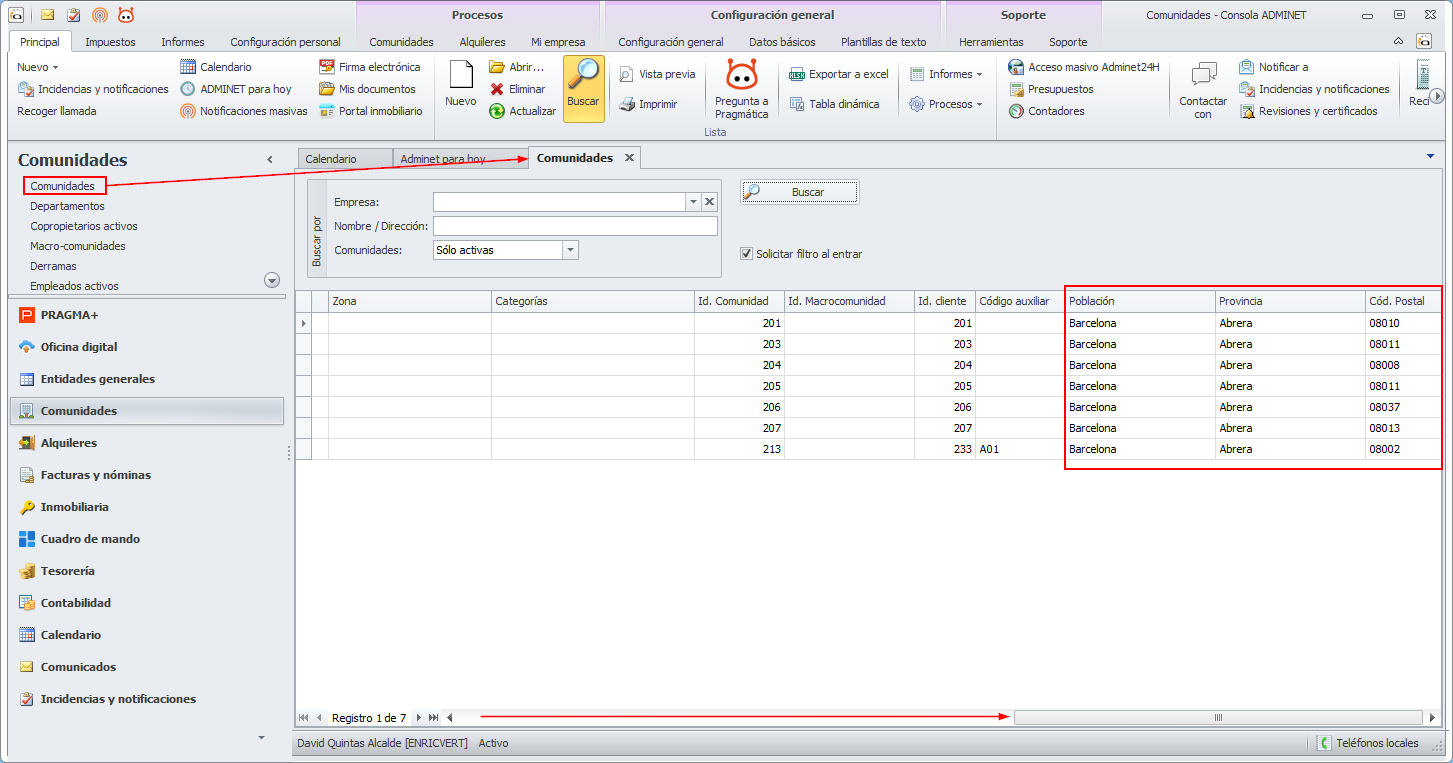
Task: Click the Imprimir printer icon
Action: point(627,104)
